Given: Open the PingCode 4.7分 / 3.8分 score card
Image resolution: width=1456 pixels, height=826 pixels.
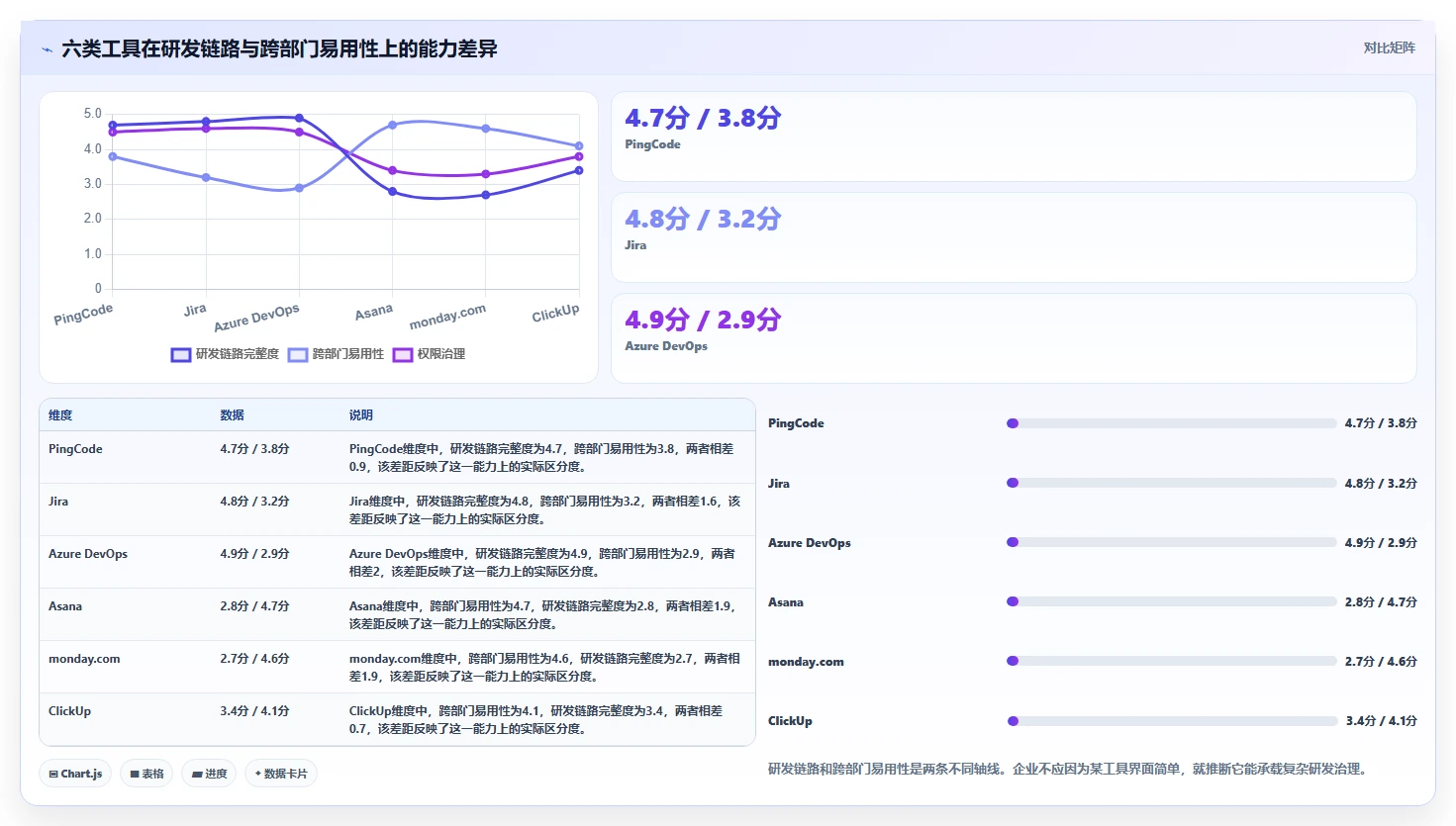Looking at the screenshot, I should click(x=1014, y=137).
